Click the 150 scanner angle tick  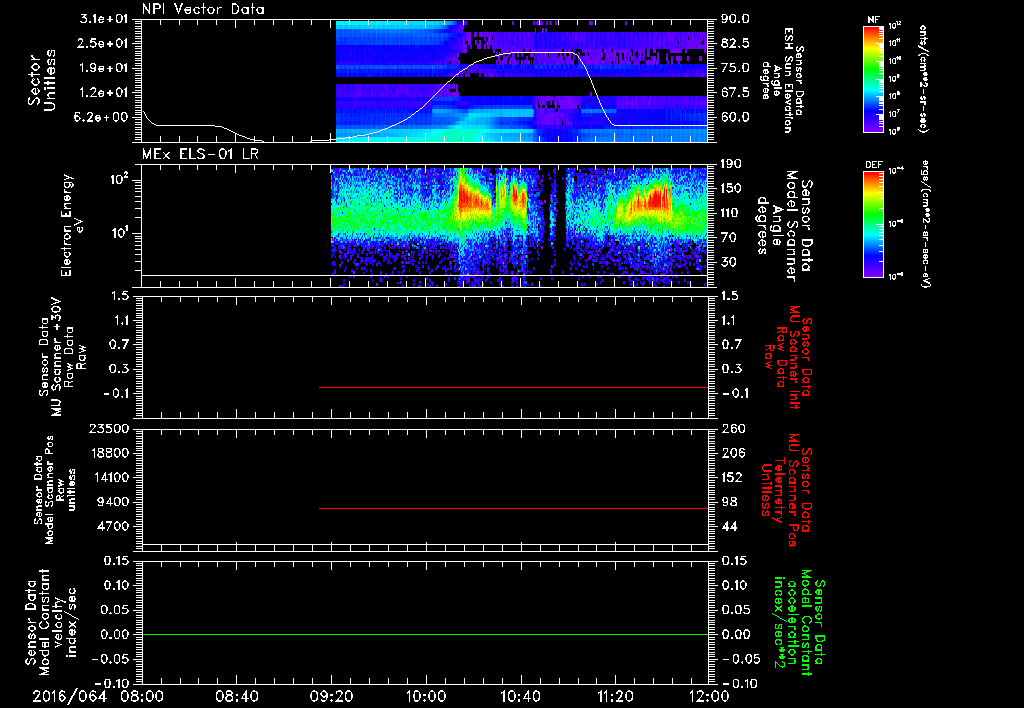(732, 188)
